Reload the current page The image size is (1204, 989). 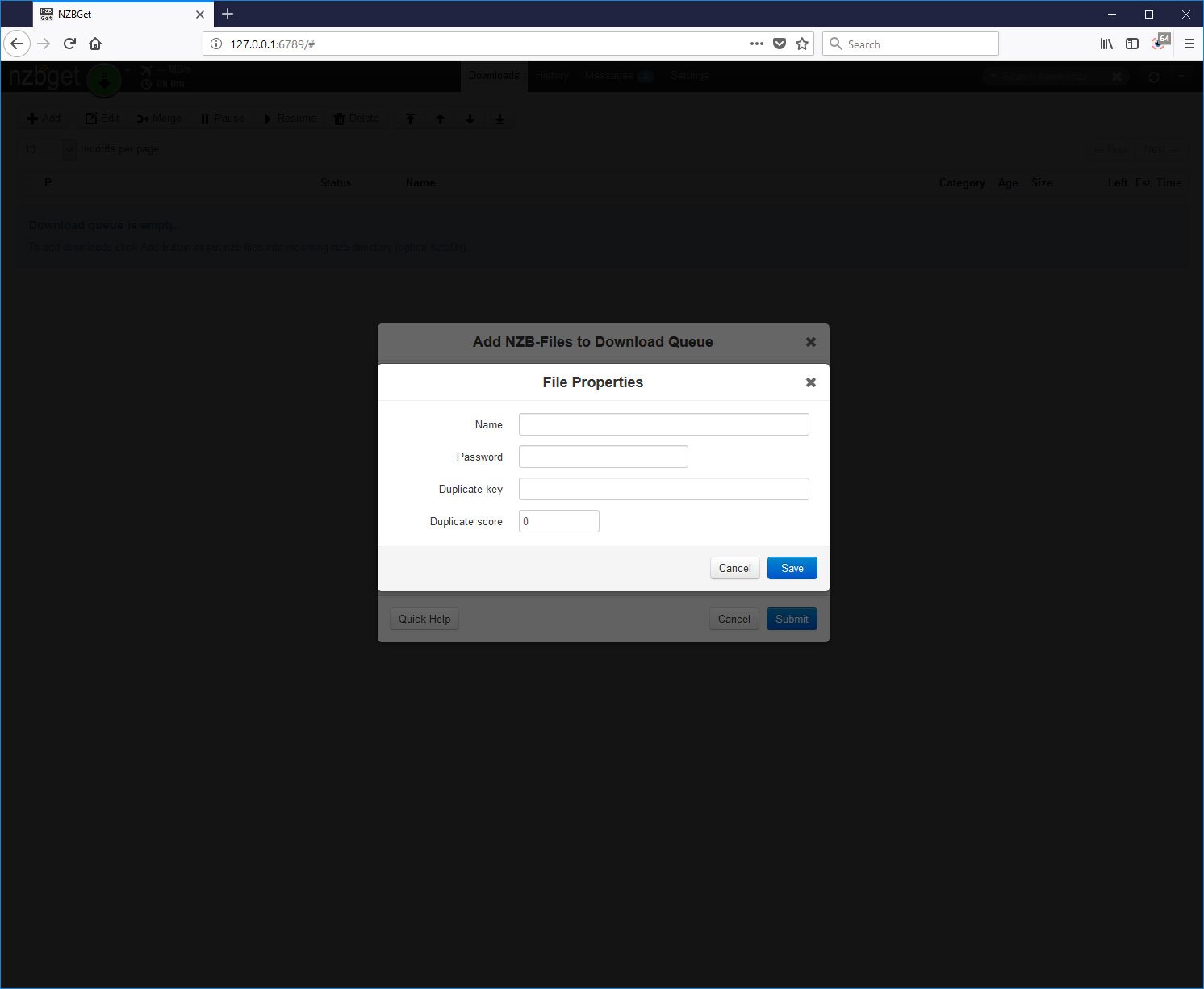coord(69,44)
